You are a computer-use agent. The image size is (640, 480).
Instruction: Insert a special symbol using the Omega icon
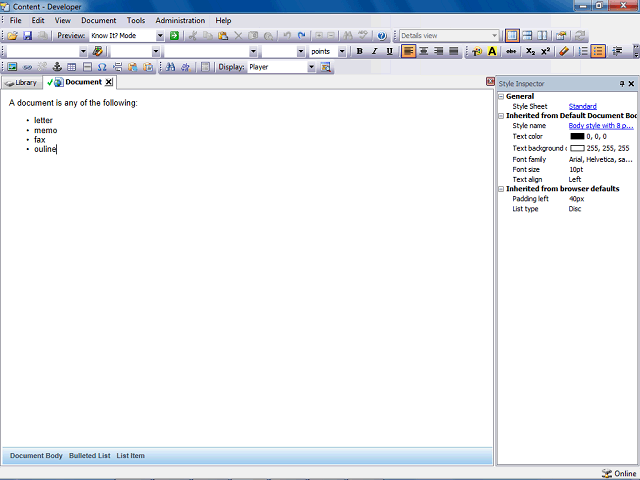click(x=102, y=67)
